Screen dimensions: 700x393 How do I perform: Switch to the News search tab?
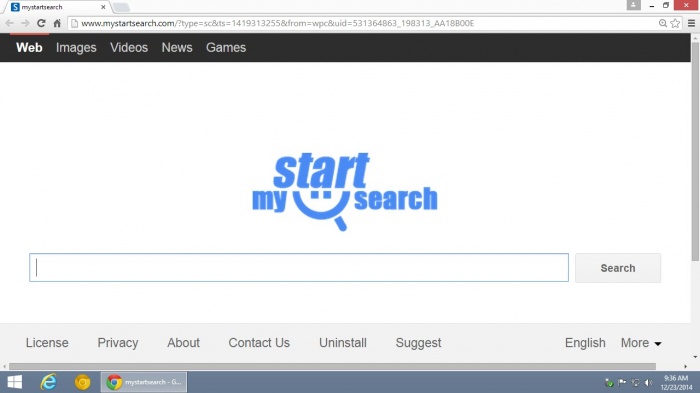tap(177, 47)
